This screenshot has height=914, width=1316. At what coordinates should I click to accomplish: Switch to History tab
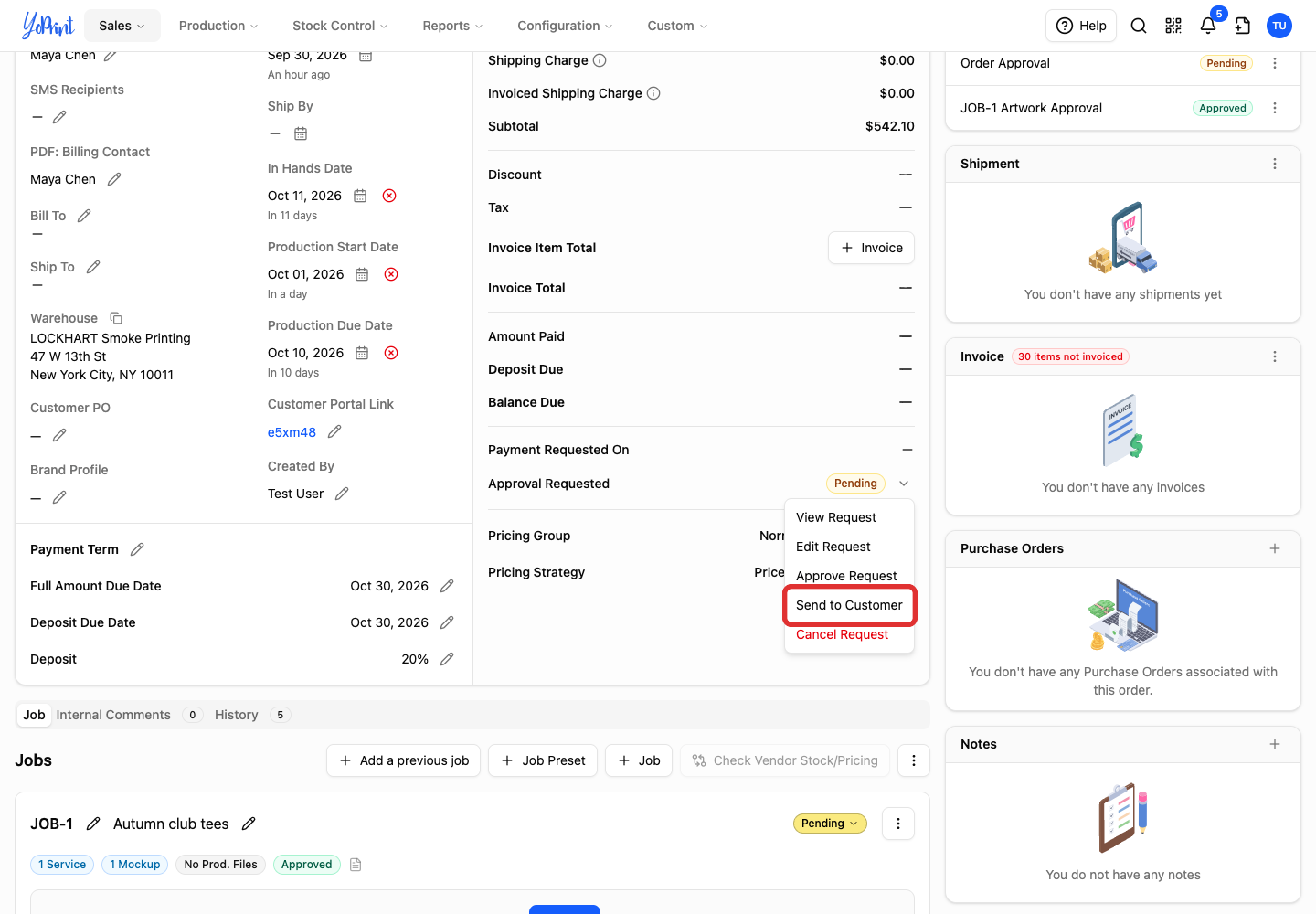pyautogui.click(x=237, y=715)
